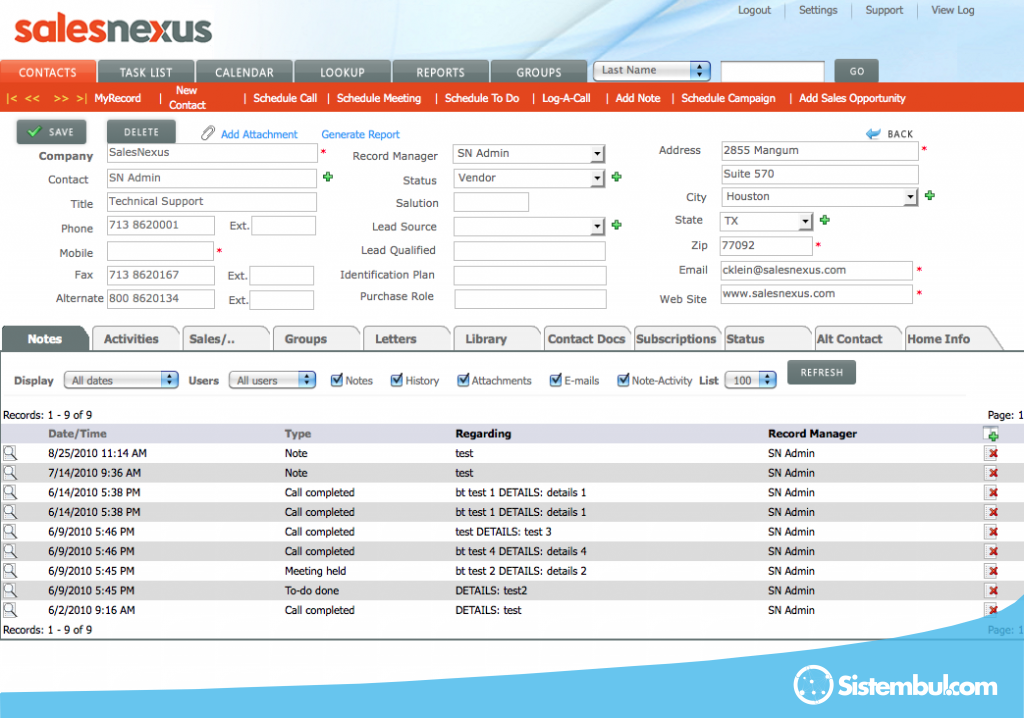Uncheck the Attachments checkbox
The height and width of the screenshot is (718, 1024).
point(463,380)
